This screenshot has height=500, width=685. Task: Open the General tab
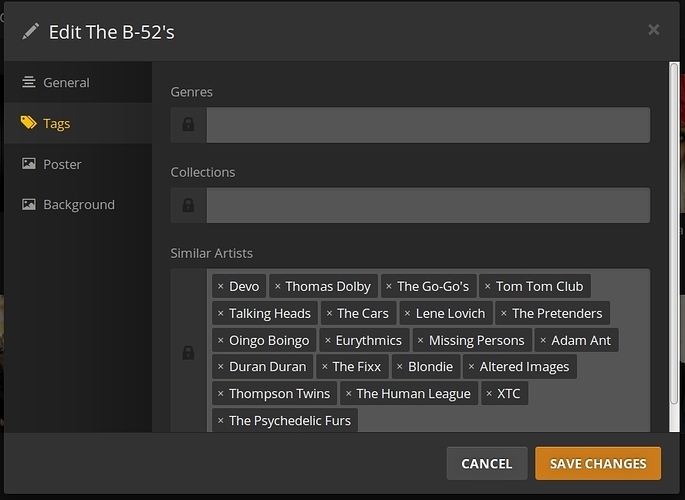[66, 83]
